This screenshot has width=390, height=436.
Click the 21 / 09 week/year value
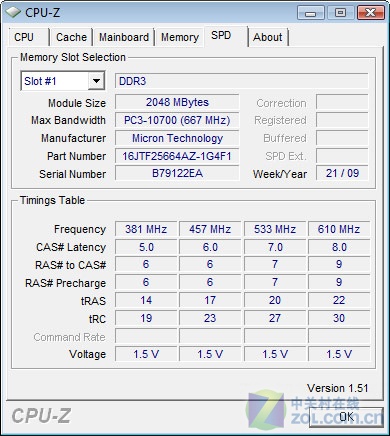[342, 173]
